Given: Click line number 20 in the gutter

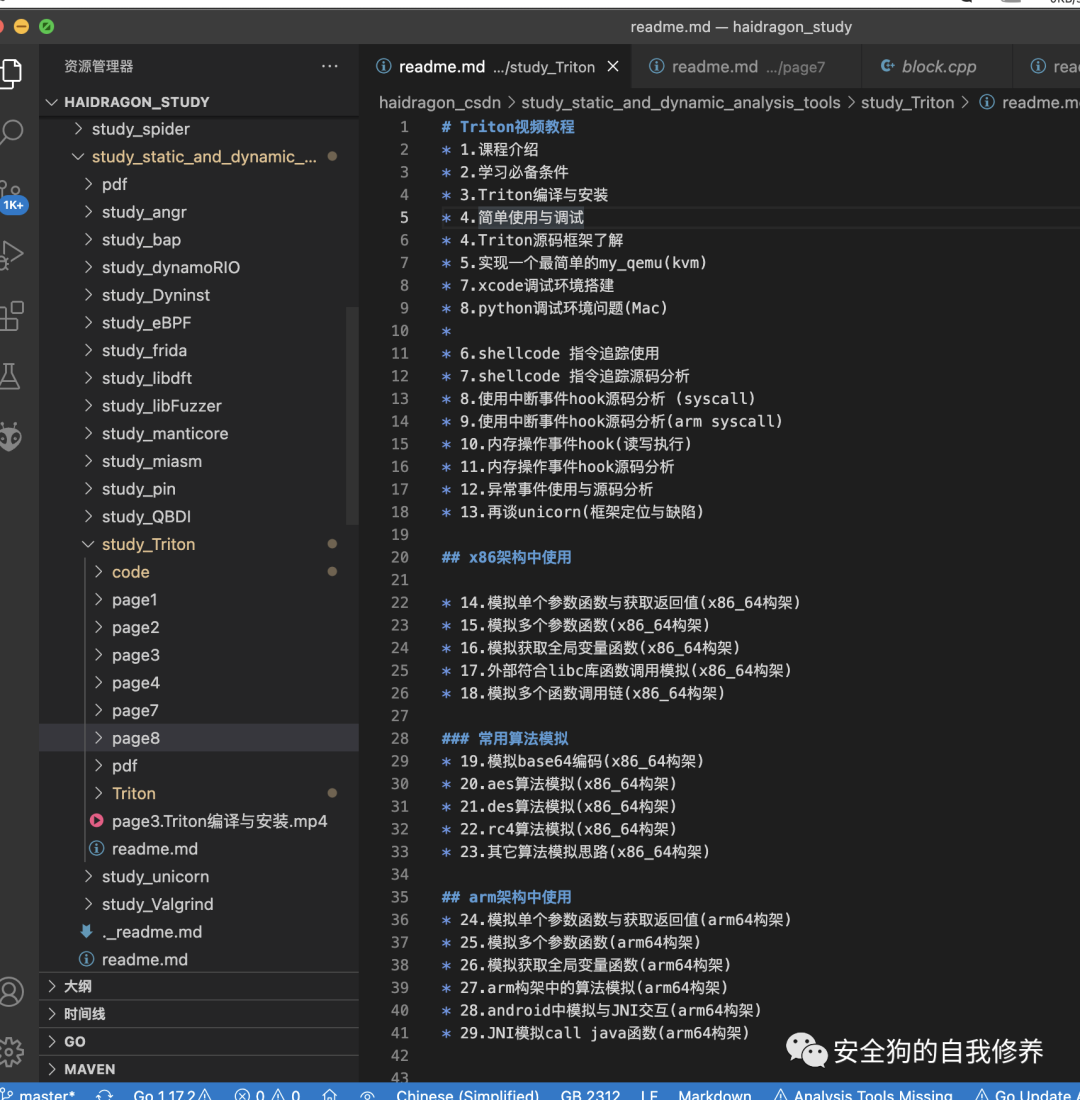Looking at the screenshot, I should (400, 557).
